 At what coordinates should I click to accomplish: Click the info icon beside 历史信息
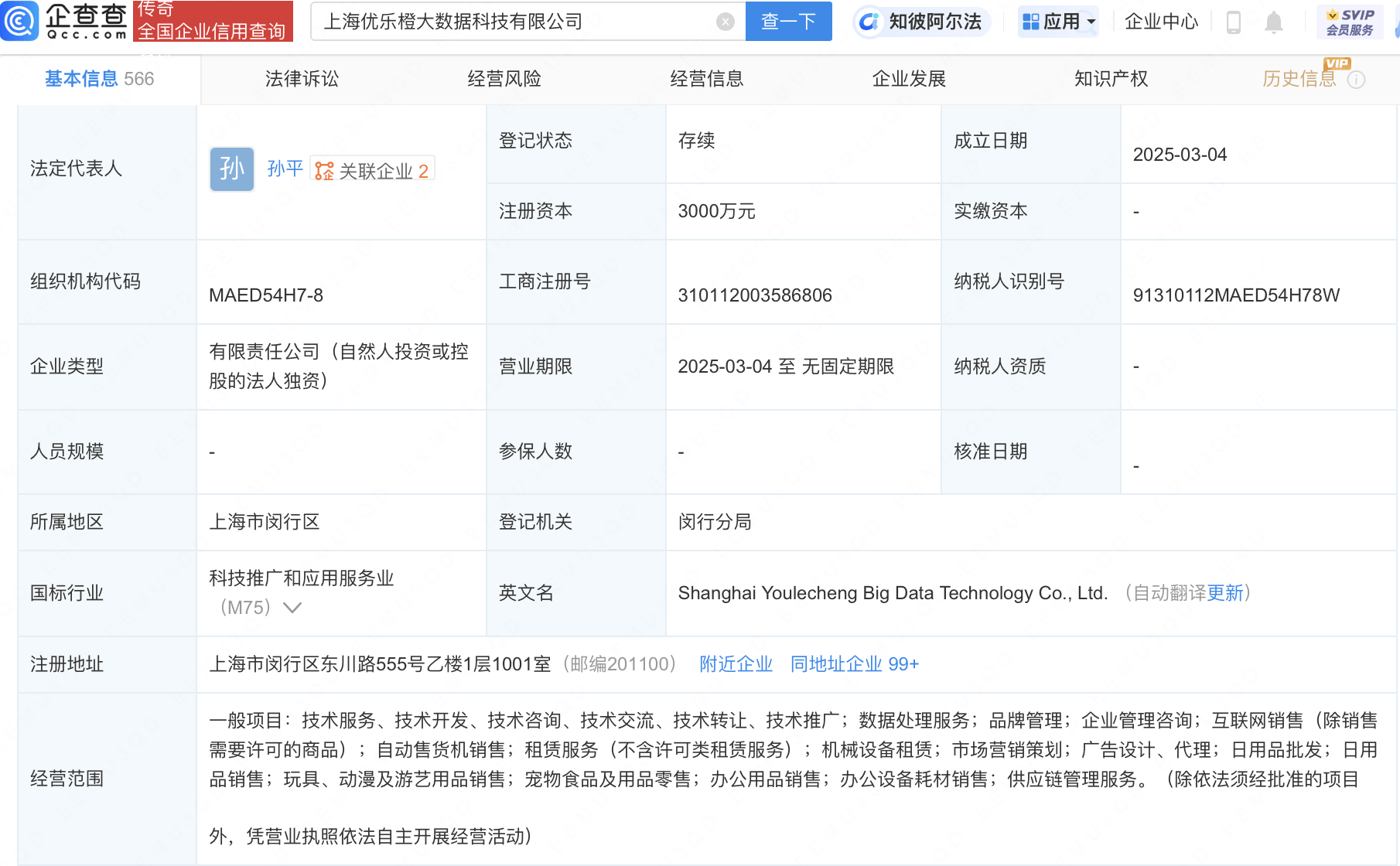pos(1356,80)
